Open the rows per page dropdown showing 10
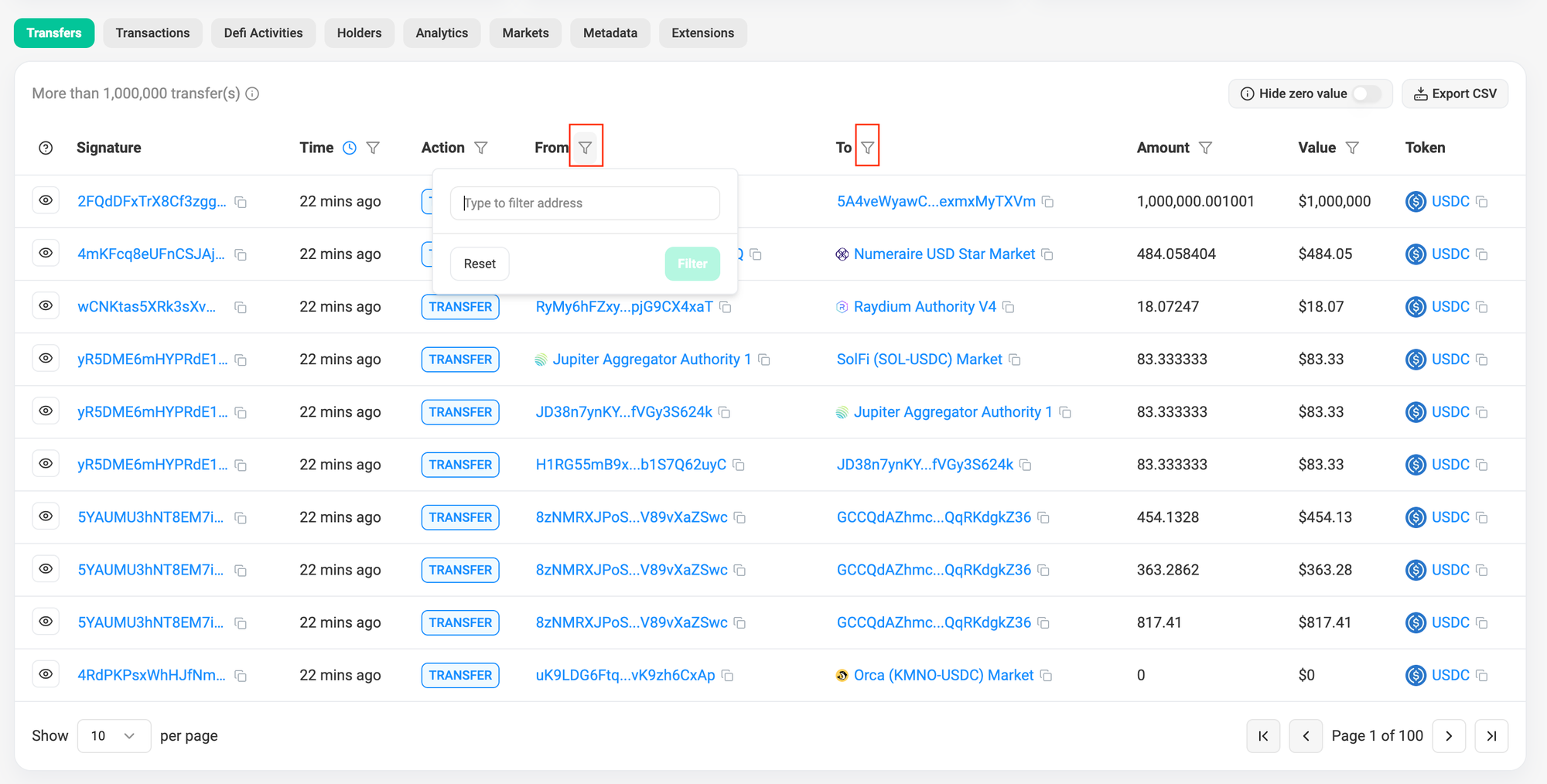Image resolution: width=1547 pixels, height=784 pixels. (x=114, y=736)
